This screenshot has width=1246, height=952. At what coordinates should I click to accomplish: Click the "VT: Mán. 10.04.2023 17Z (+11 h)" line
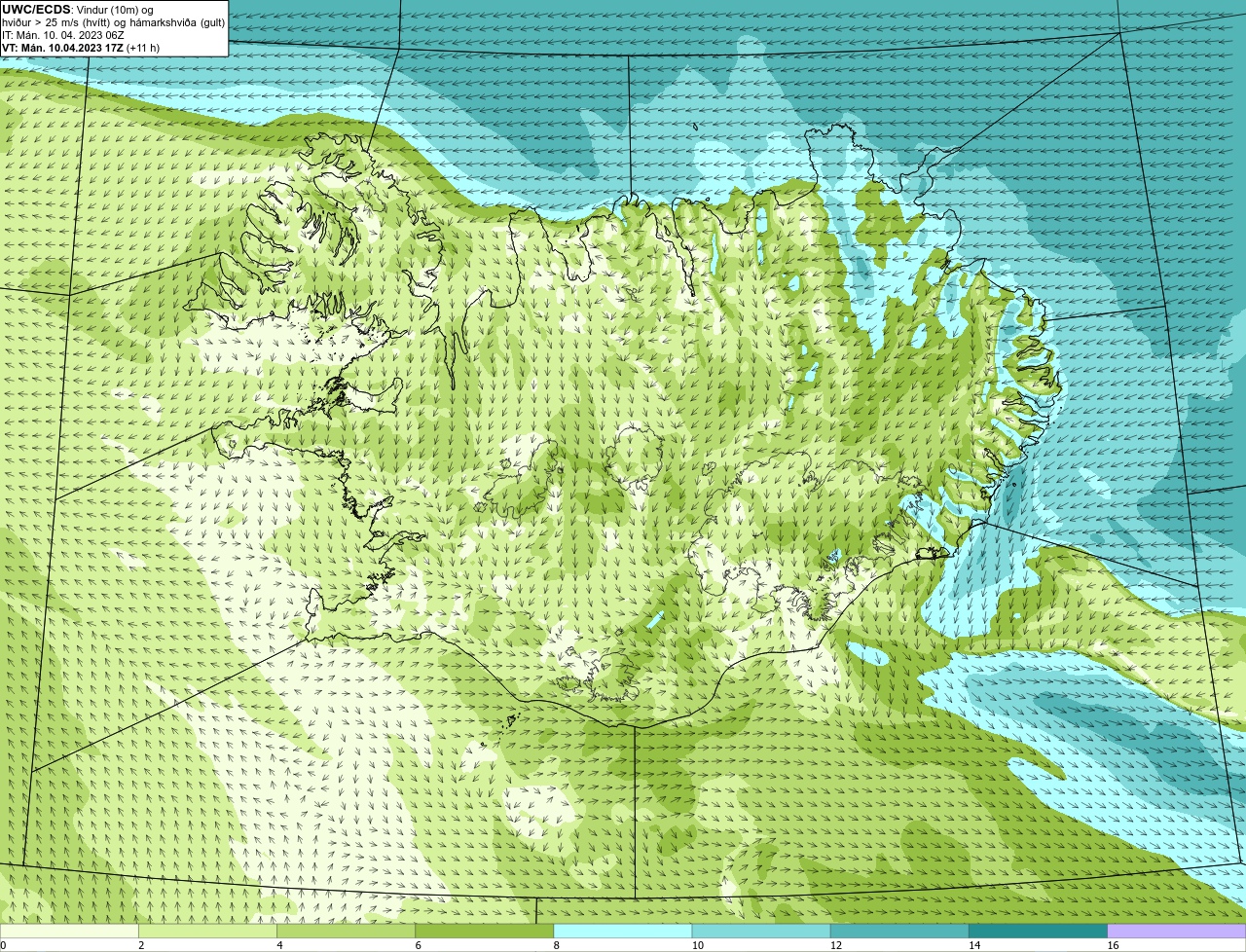pos(81,48)
